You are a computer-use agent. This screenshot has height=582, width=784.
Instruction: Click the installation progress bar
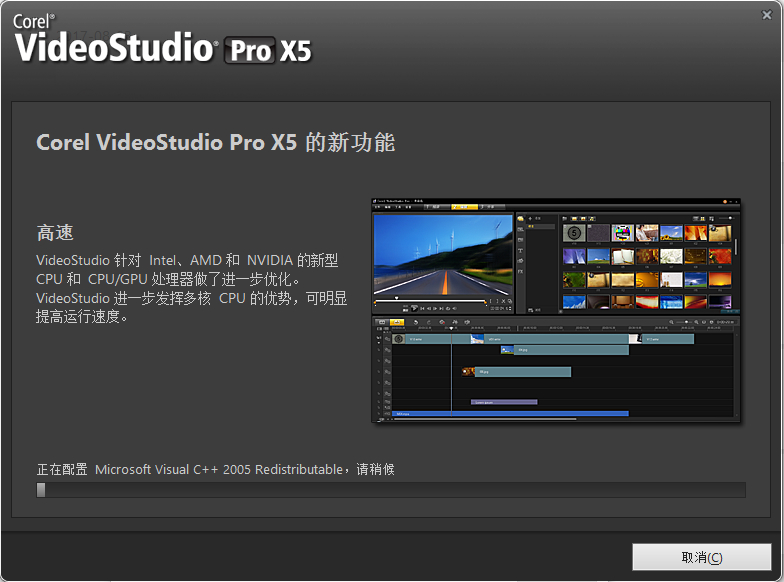[391, 490]
